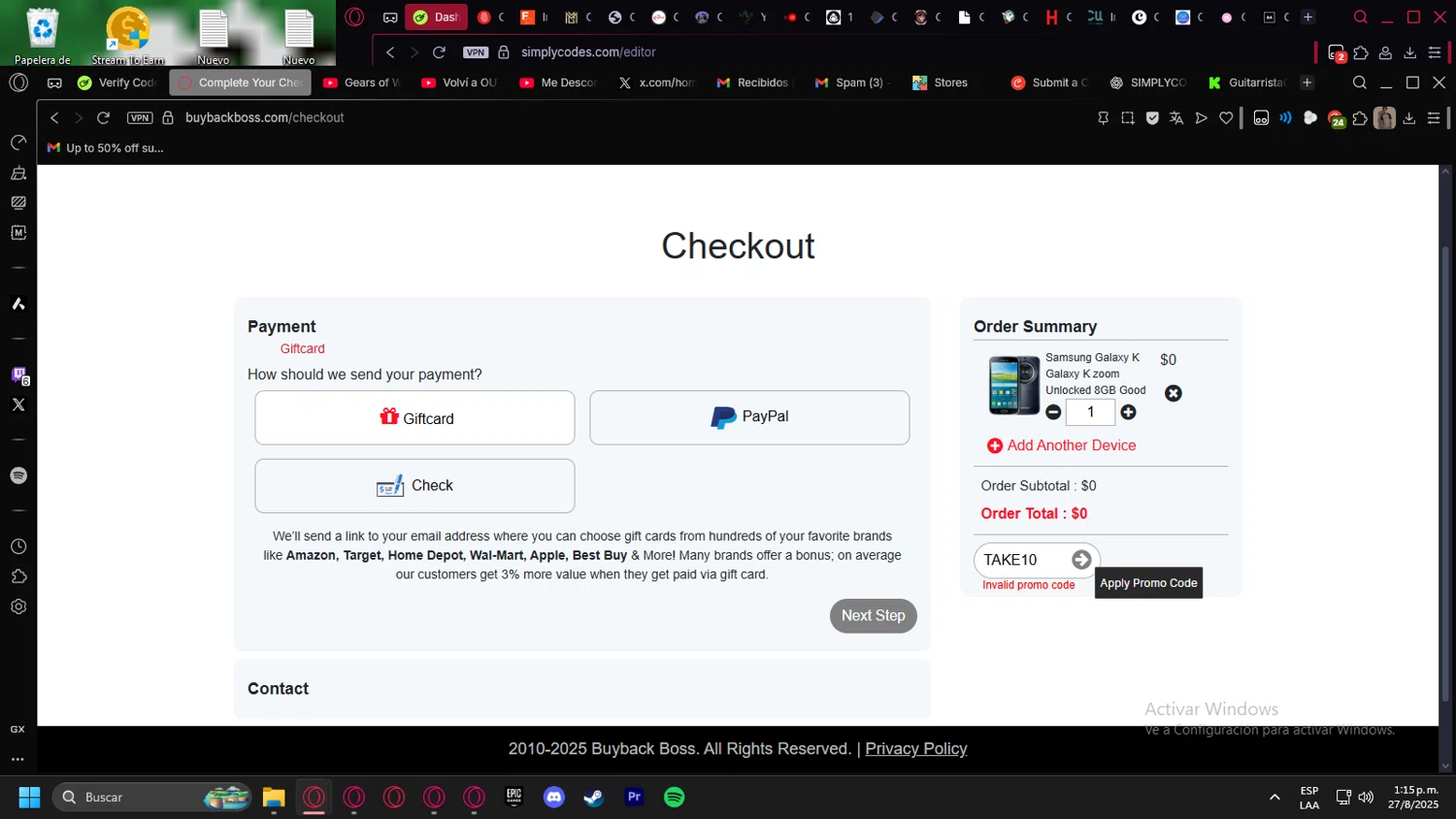
Task: Open Spotify from the taskbar
Action: click(674, 797)
